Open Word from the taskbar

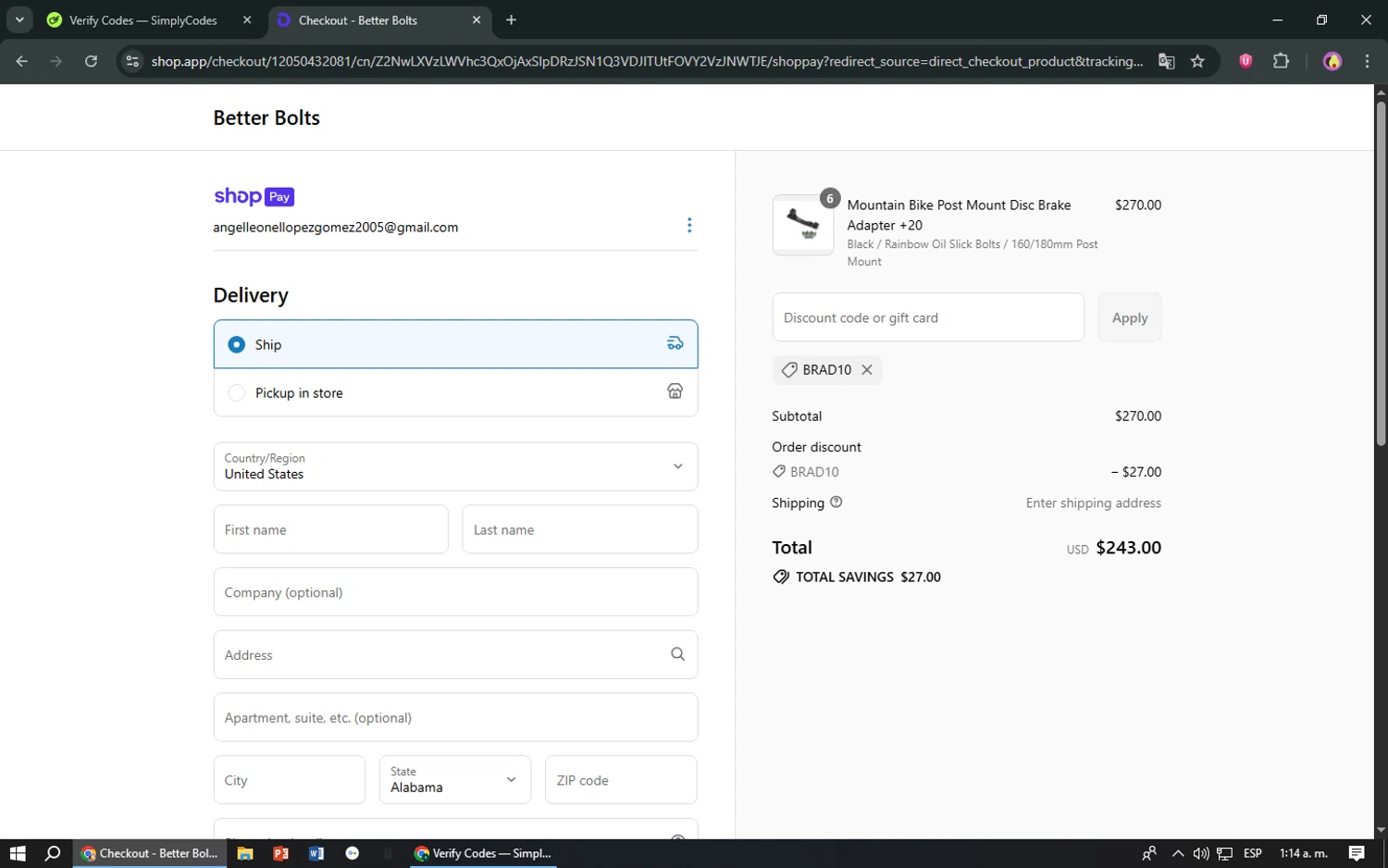(x=316, y=853)
